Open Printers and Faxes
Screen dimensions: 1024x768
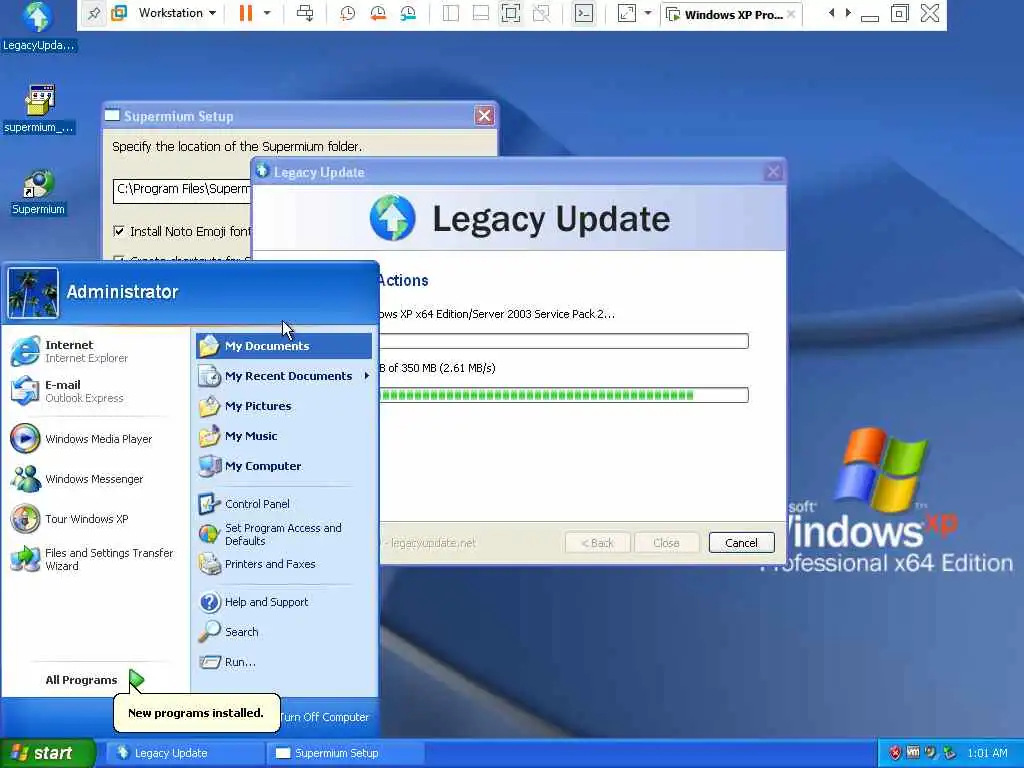point(283,564)
